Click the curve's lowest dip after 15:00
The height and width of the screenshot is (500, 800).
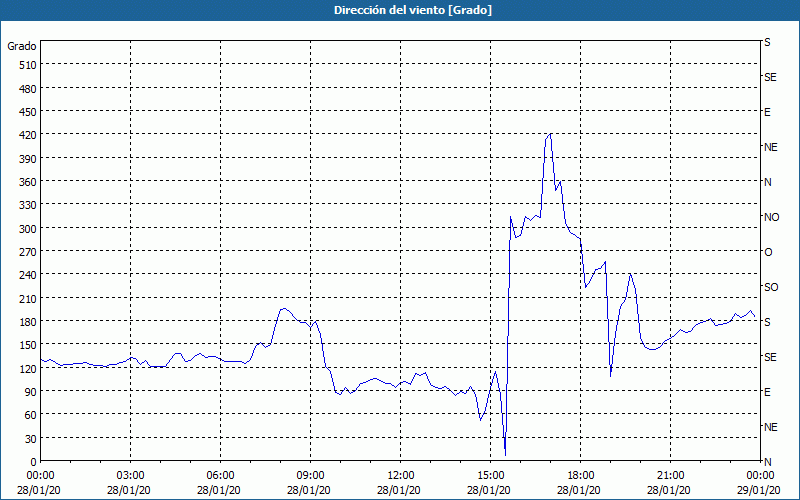click(505, 454)
